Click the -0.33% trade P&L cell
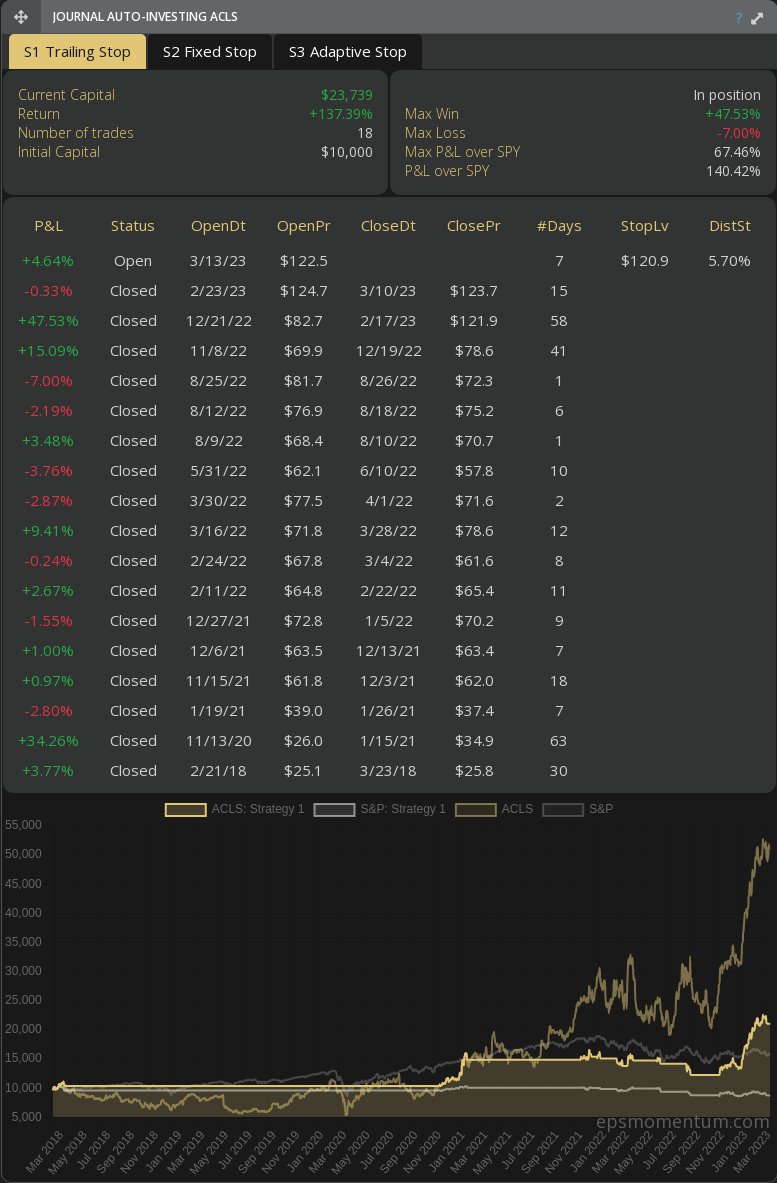This screenshot has width=777, height=1183. pyautogui.click(x=48, y=291)
